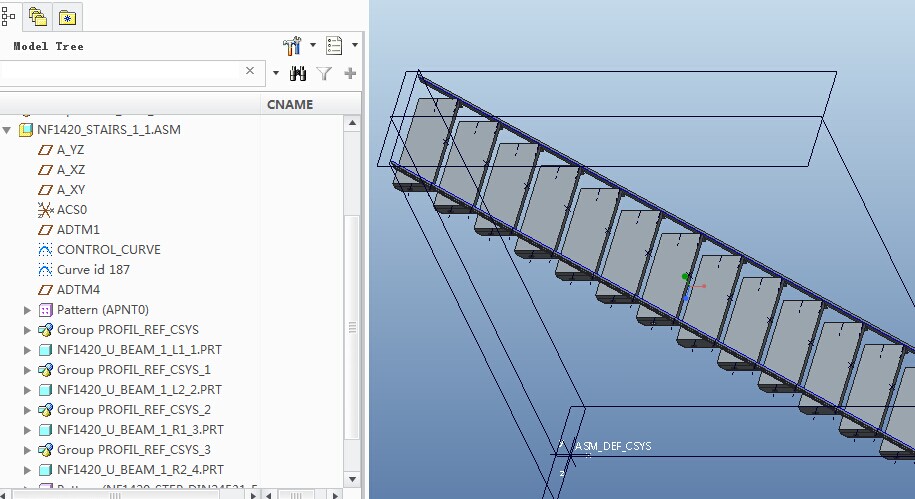The height and width of the screenshot is (499, 915).
Task: Select NF1420_STAIRS_1_1.ASM assembly icon
Action: (x=26, y=130)
